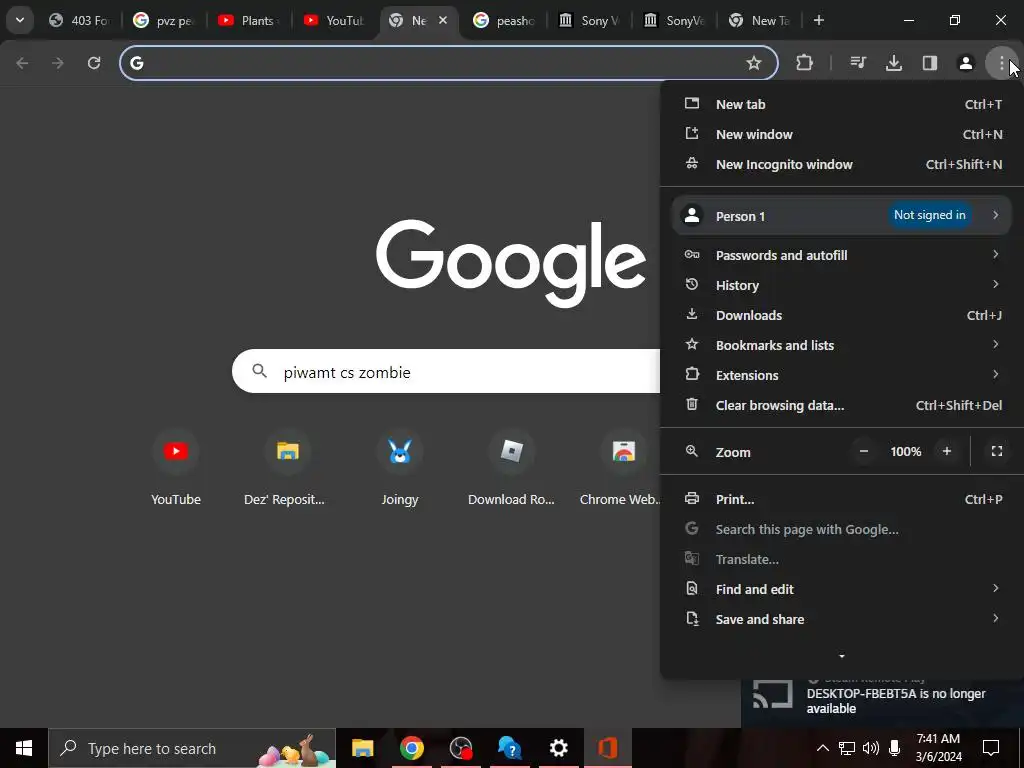Open the downloads toolbar icon
This screenshot has width=1024, height=768.
pos(894,63)
